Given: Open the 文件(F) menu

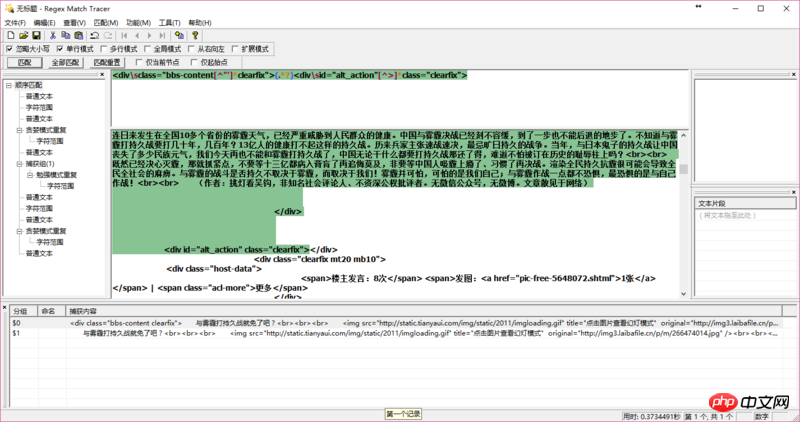Looking at the screenshot, I should [15, 22].
